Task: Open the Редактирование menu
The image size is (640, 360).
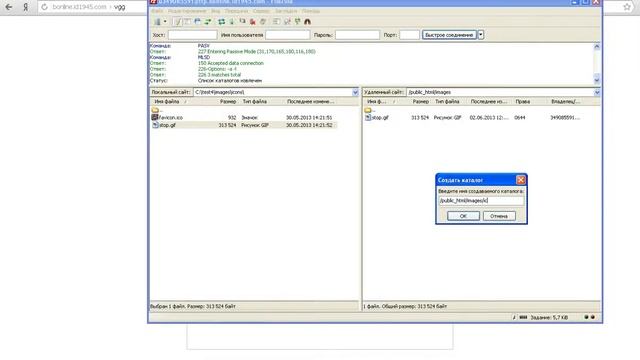Action: point(187,11)
